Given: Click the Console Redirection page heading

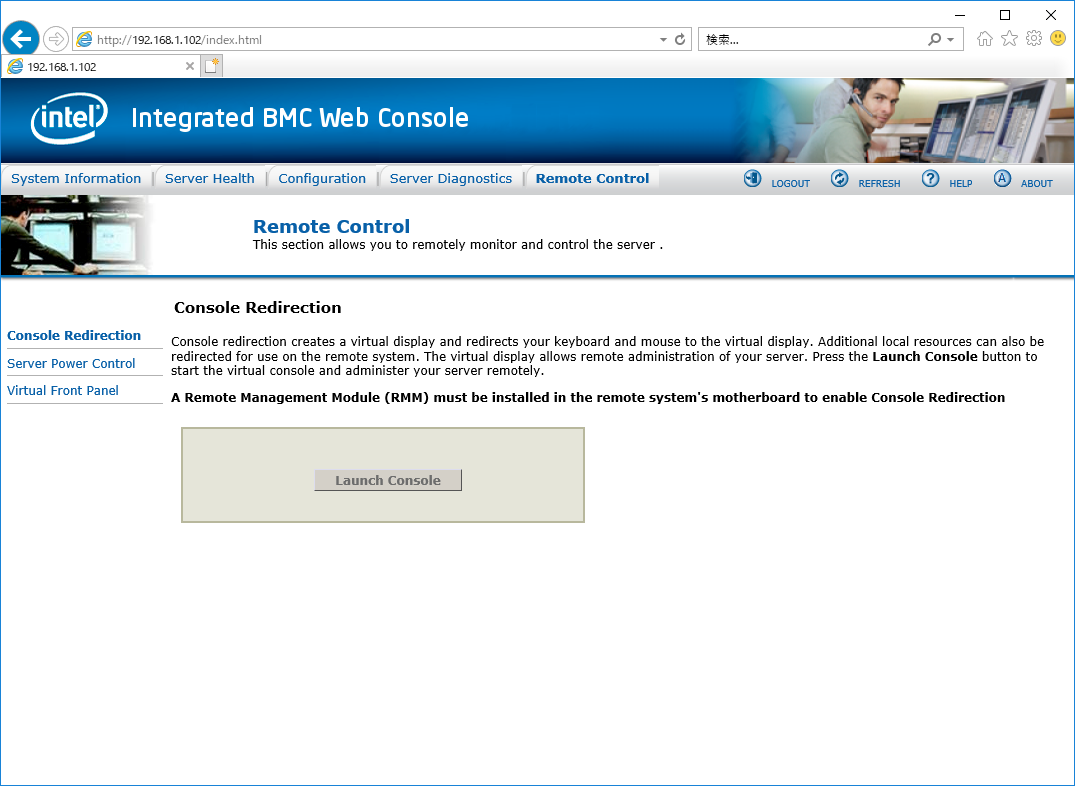Looking at the screenshot, I should [258, 307].
